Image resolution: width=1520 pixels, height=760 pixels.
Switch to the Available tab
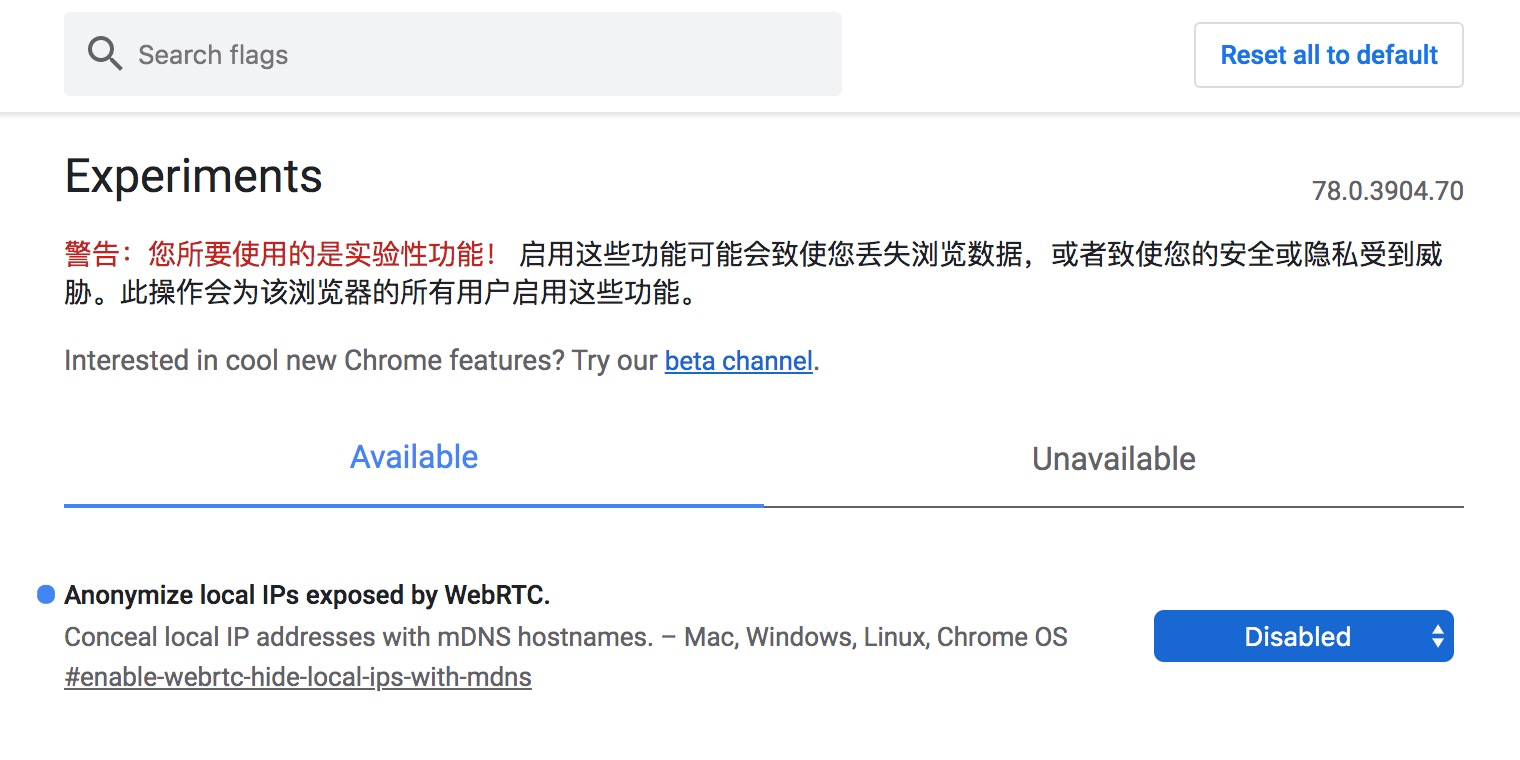(x=414, y=458)
